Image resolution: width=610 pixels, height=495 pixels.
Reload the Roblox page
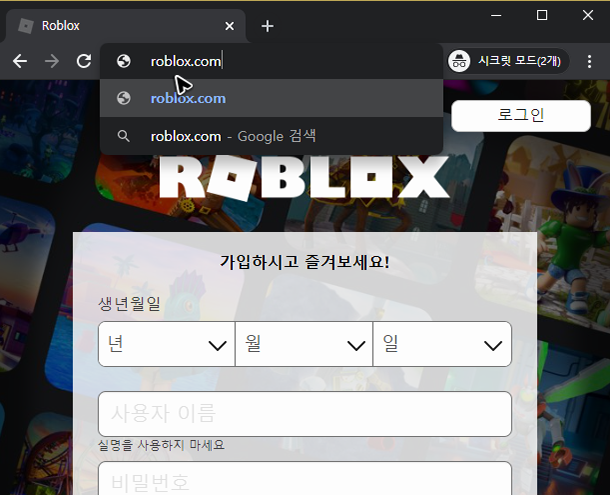[x=84, y=61]
